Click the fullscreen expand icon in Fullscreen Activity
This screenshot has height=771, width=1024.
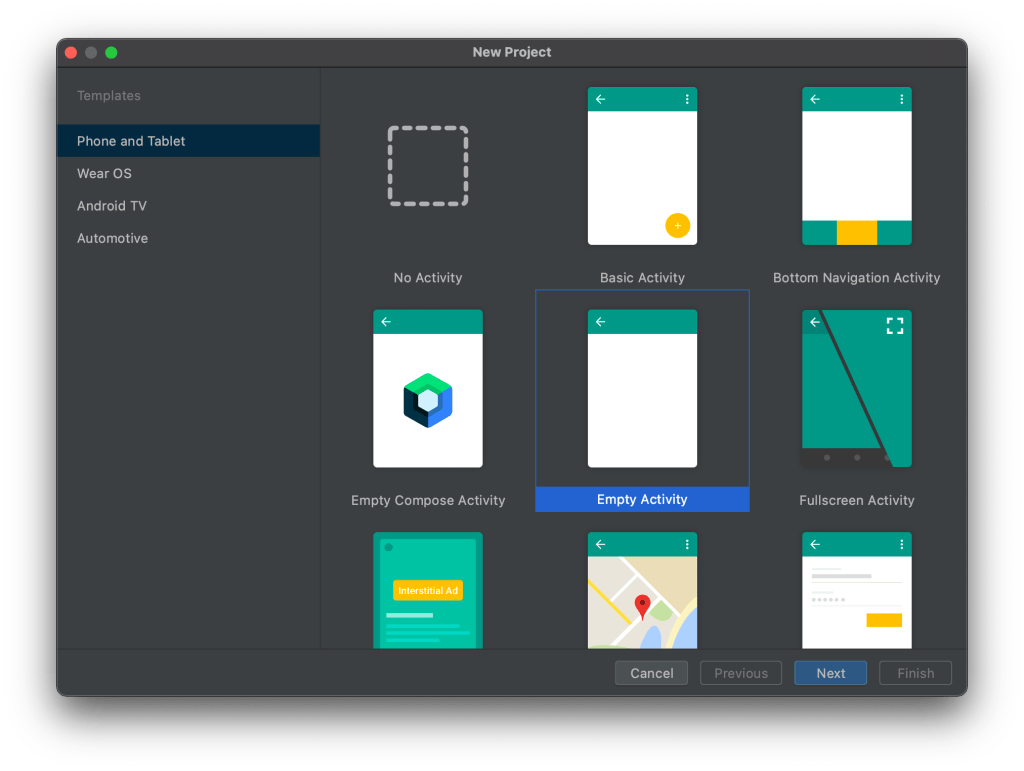pyautogui.click(x=895, y=325)
